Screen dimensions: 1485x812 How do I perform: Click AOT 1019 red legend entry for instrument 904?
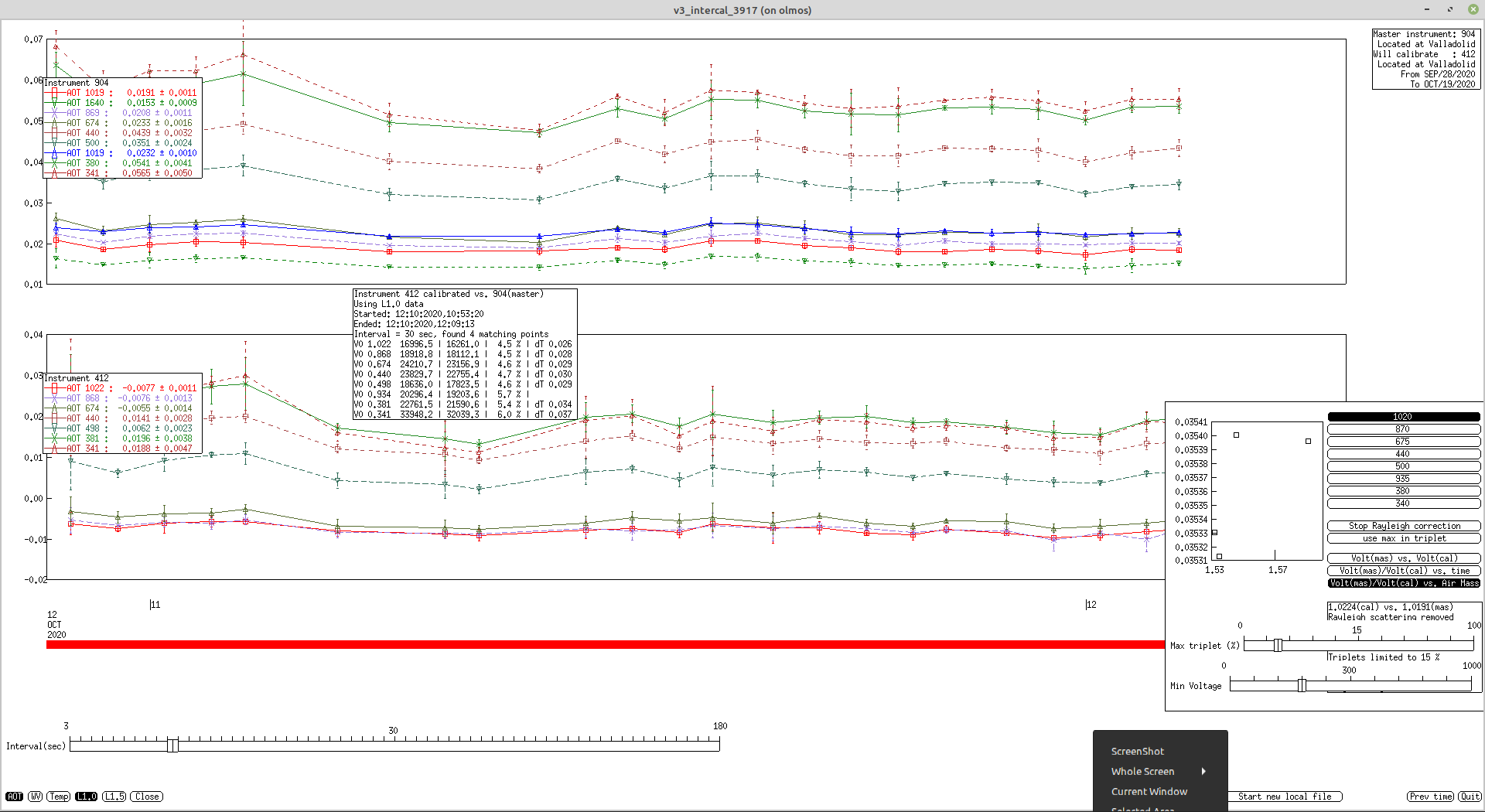pyautogui.click(x=122, y=93)
